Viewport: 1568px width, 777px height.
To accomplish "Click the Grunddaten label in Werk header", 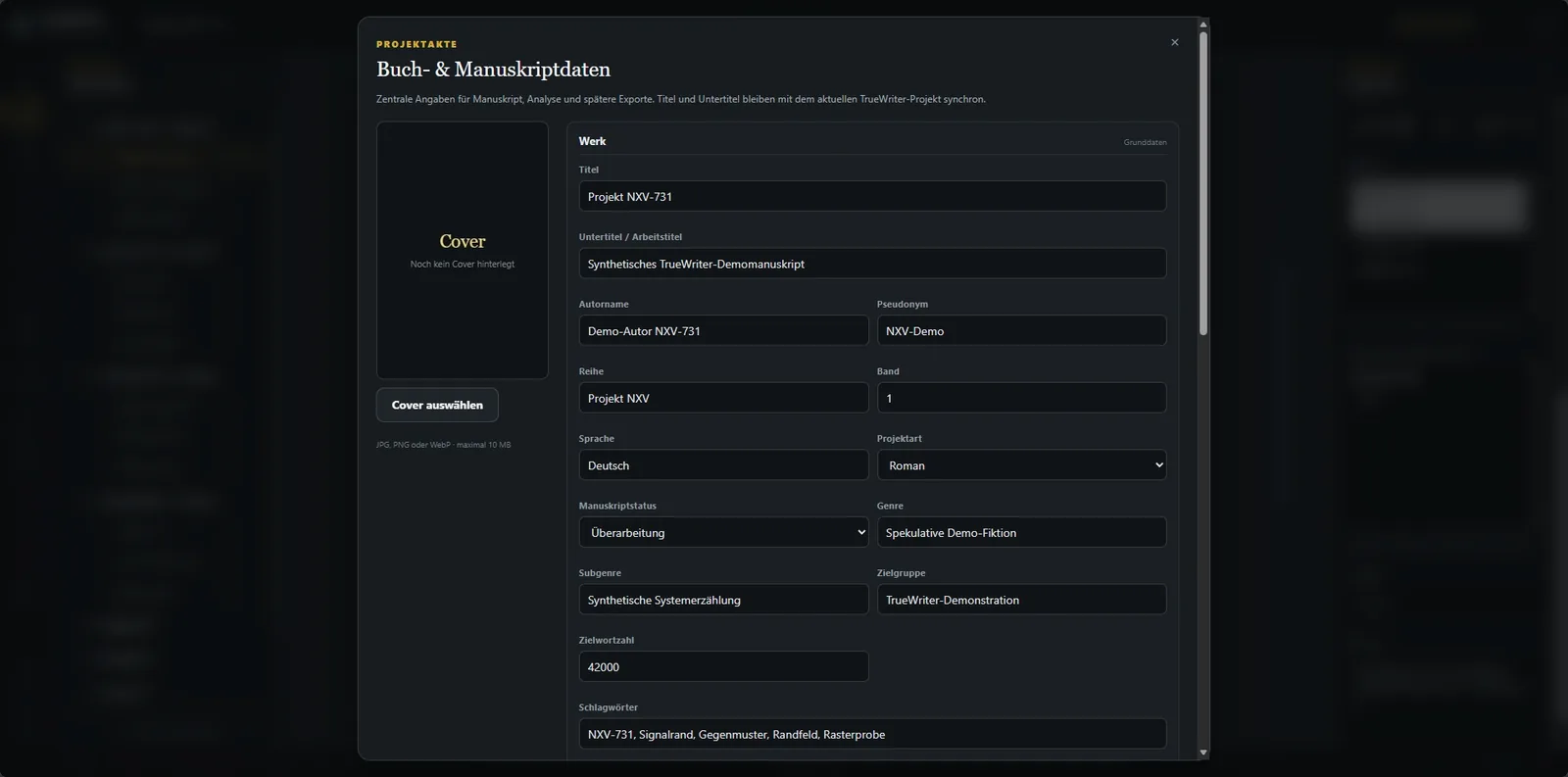I will [1145, 143].
